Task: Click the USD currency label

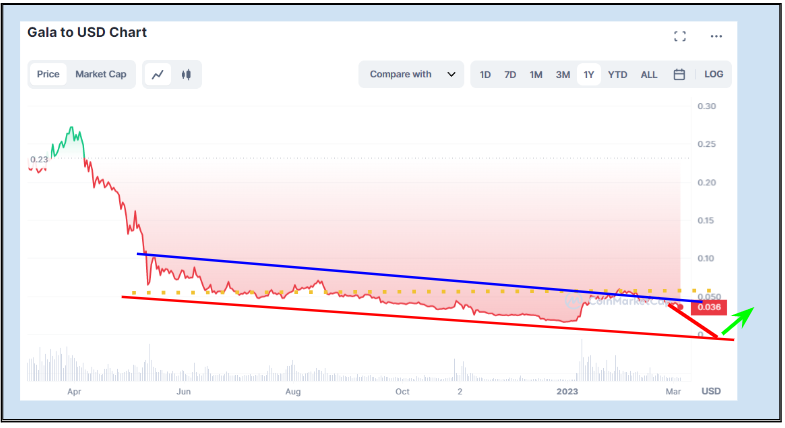Action: [711, 391]
